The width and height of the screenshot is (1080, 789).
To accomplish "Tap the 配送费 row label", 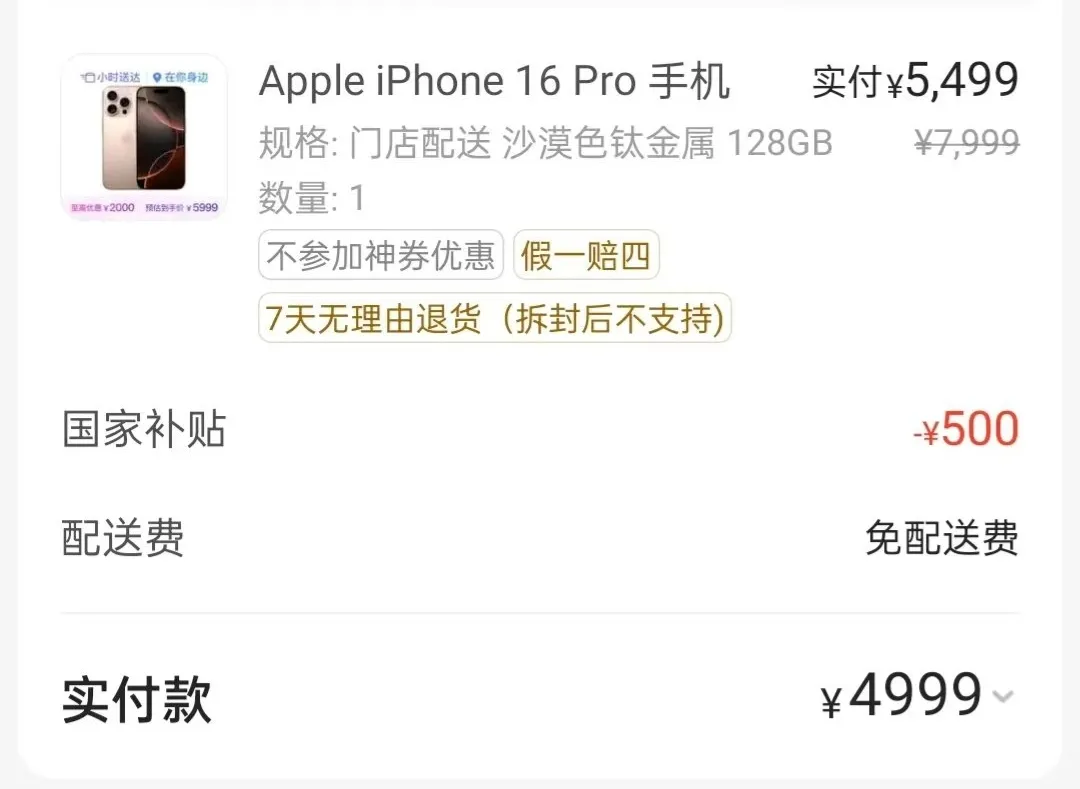I will click(x=123, y=537).
